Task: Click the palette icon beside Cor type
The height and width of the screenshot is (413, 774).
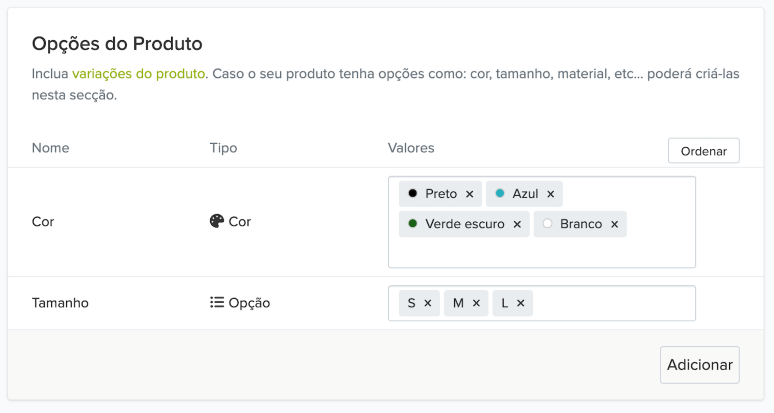Action: coord(217,222)
